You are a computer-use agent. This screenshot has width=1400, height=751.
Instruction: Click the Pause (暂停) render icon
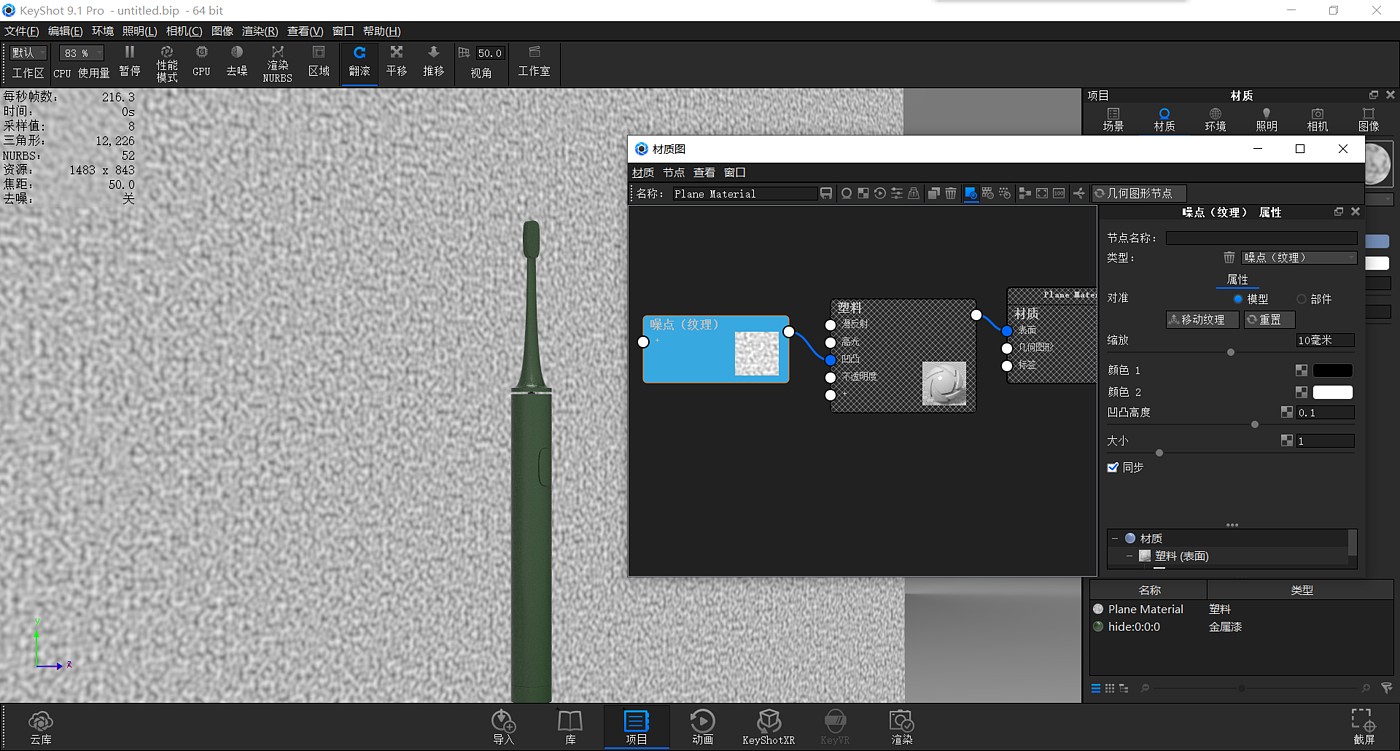click(x=129, y=61)
